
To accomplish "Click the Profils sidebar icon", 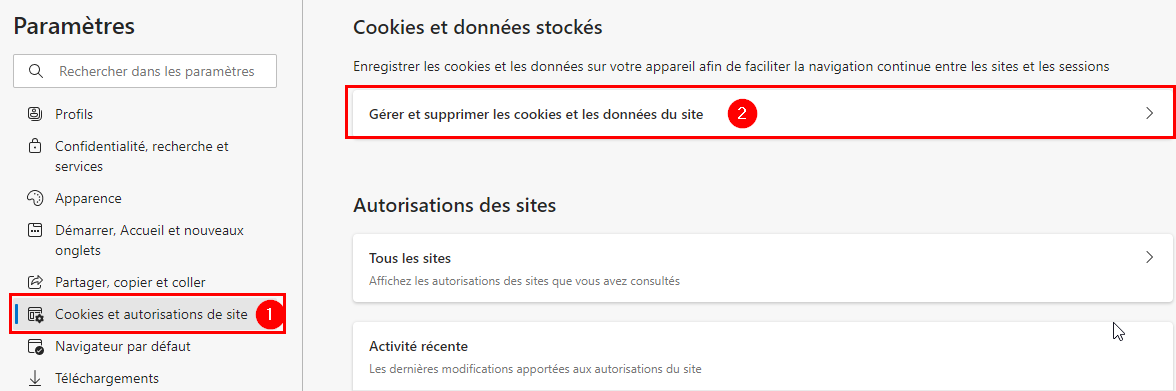I will click(34, 115).
